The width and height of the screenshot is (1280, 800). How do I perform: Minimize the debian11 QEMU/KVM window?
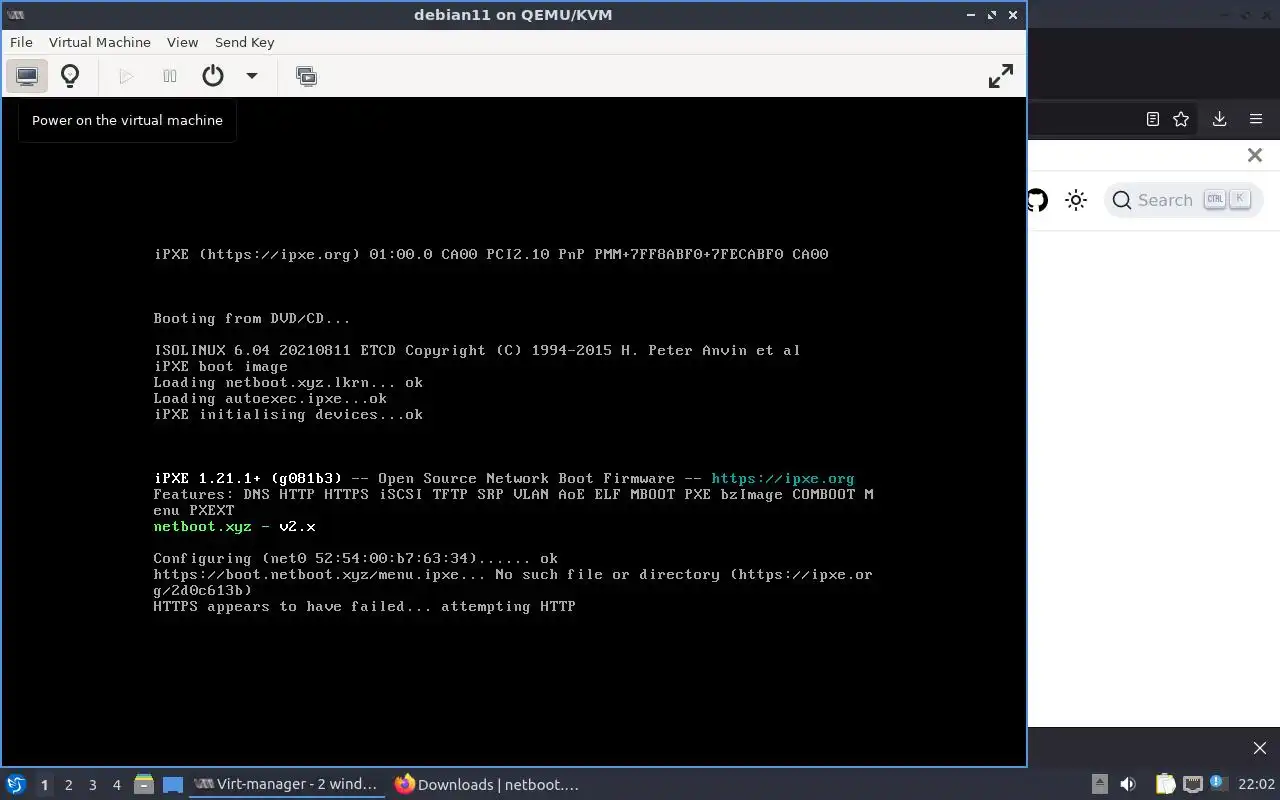point(971,15)
